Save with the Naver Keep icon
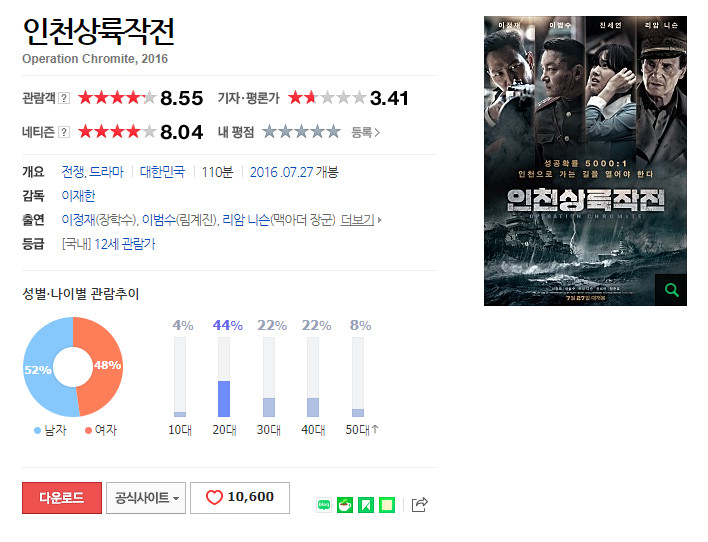This screenshot has width=708, height=542. tap(366, 505)
